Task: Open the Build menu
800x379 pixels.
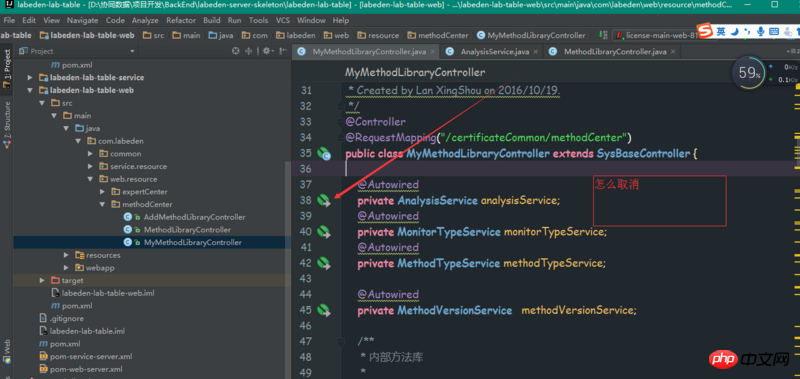Action: pos(212,20)
